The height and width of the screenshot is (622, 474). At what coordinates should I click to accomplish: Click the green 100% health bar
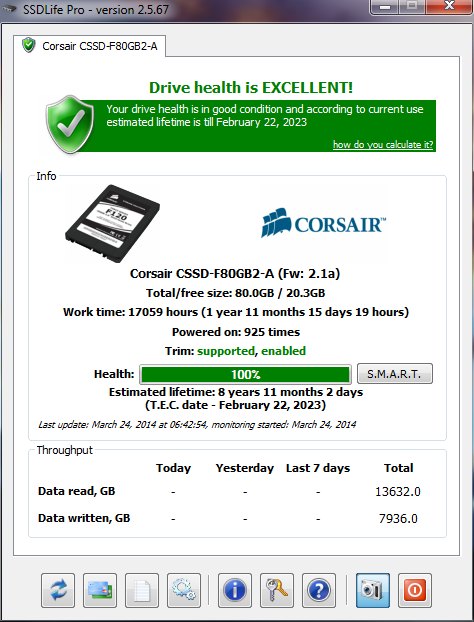coord(245,374)
